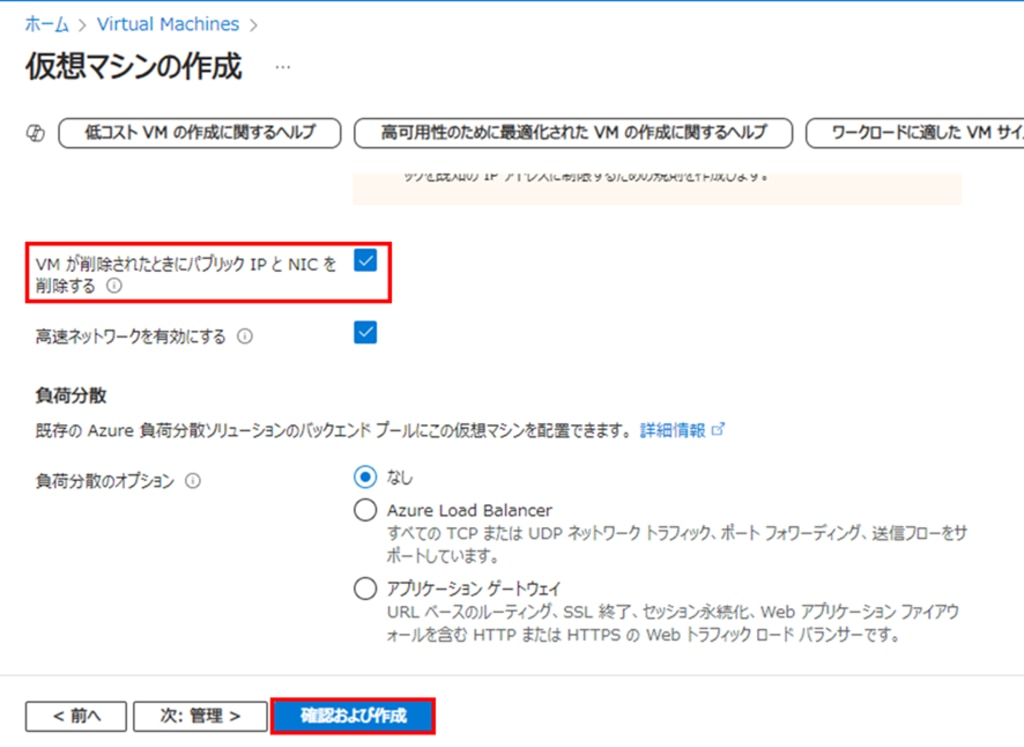
Task: Click the 次: 管理 > button
Action: pos(200,716)
